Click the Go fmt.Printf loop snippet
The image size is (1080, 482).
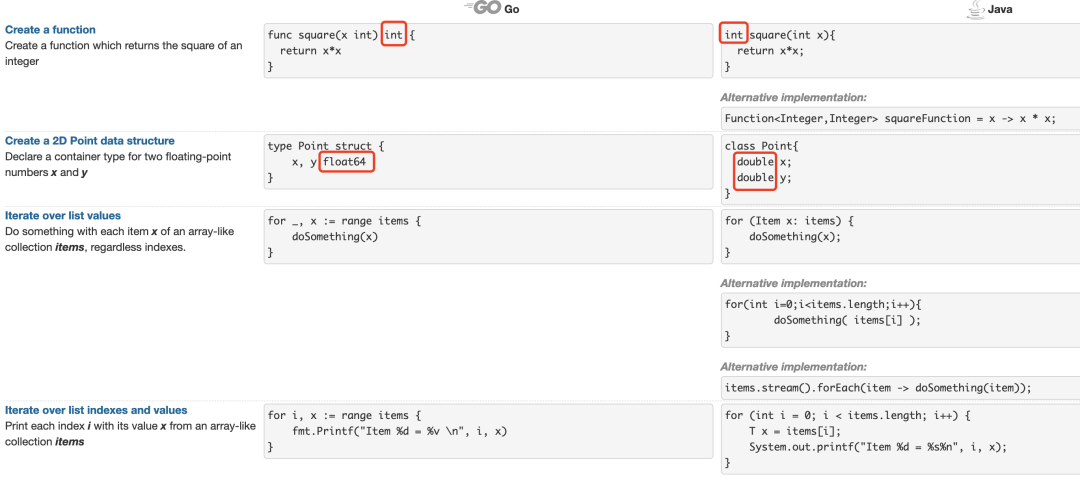coord(488,431)
